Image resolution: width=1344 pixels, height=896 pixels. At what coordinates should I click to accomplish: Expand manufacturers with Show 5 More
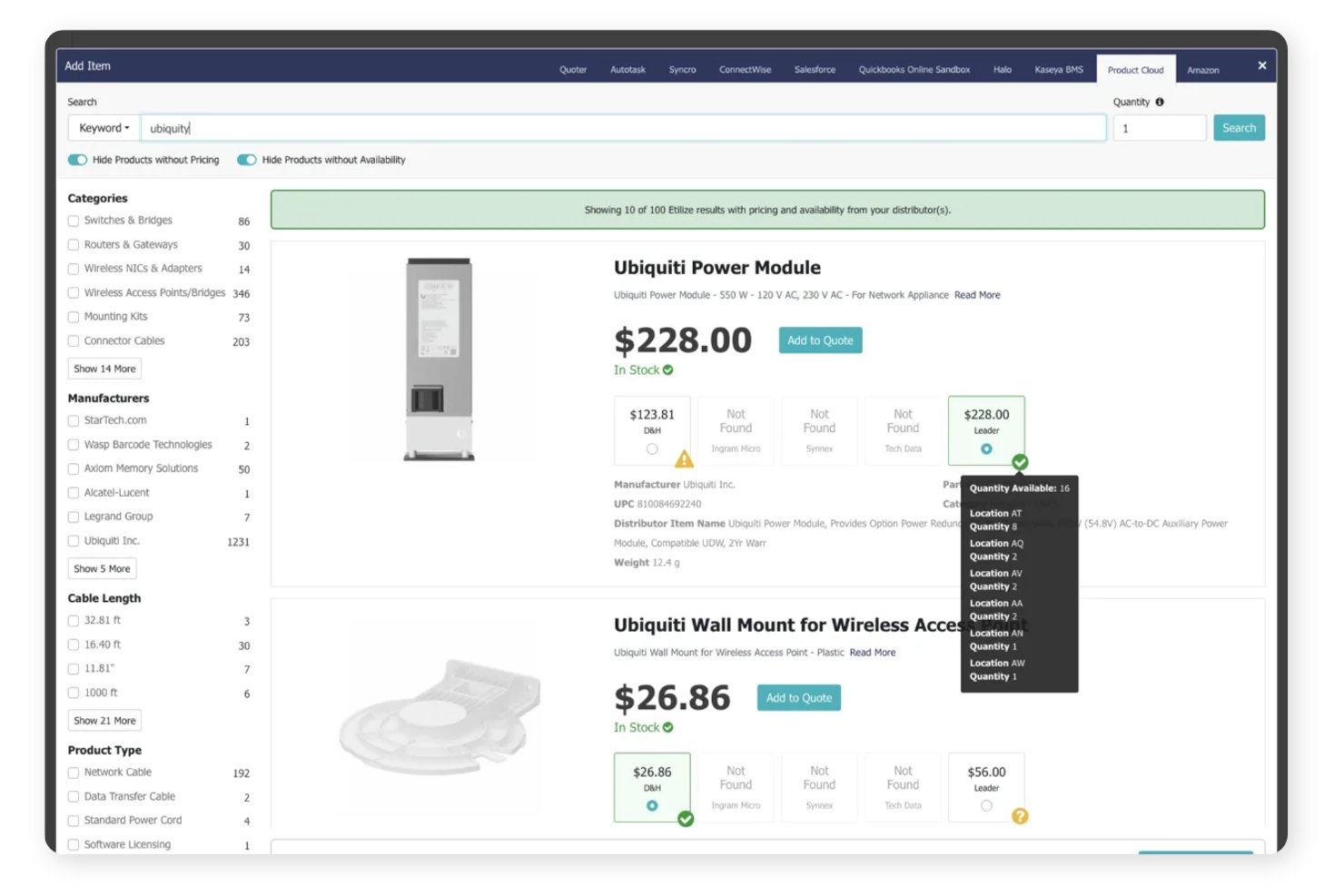point(102,568)
